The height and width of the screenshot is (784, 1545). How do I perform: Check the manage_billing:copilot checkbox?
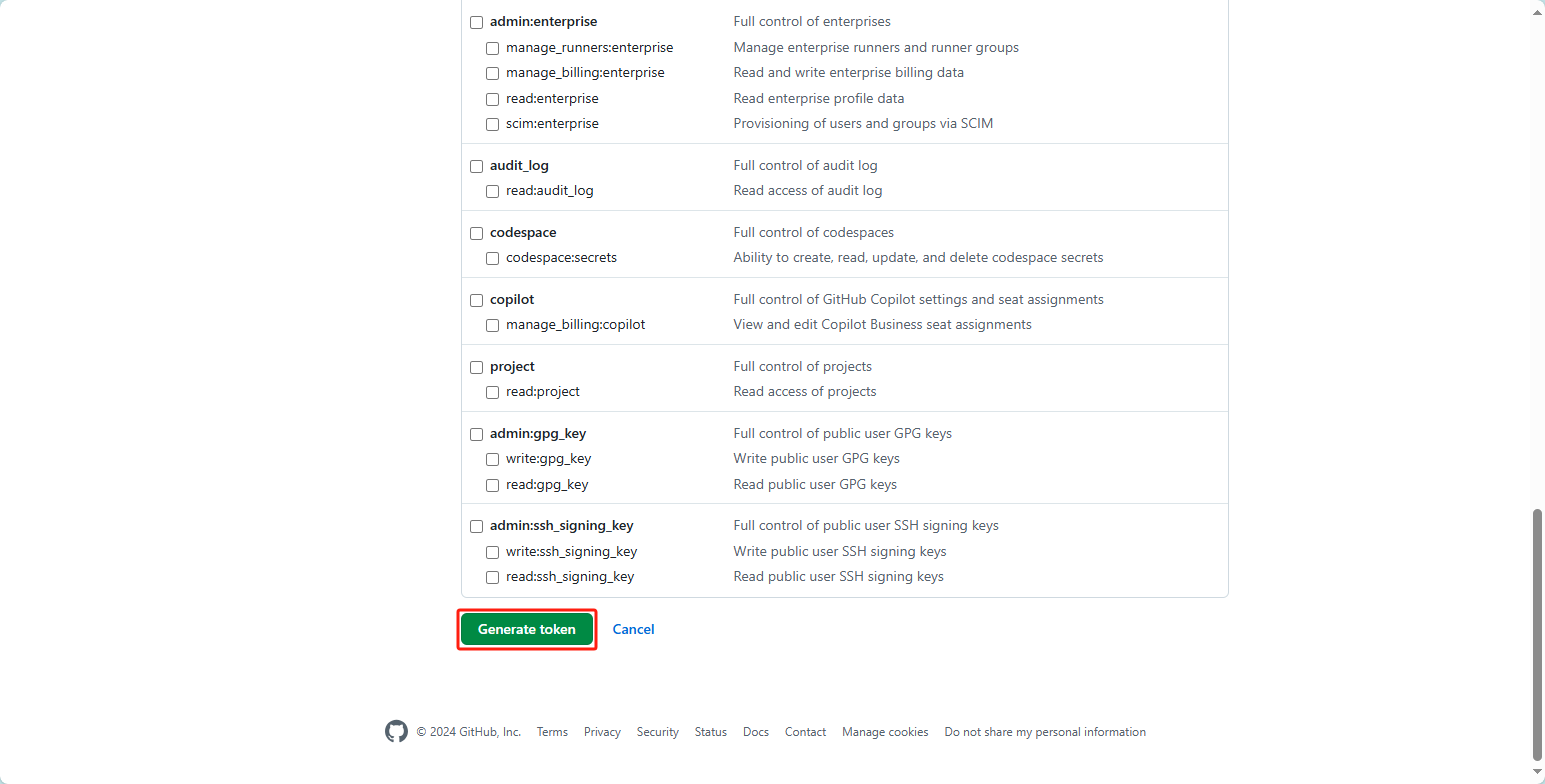click(493, 325)
